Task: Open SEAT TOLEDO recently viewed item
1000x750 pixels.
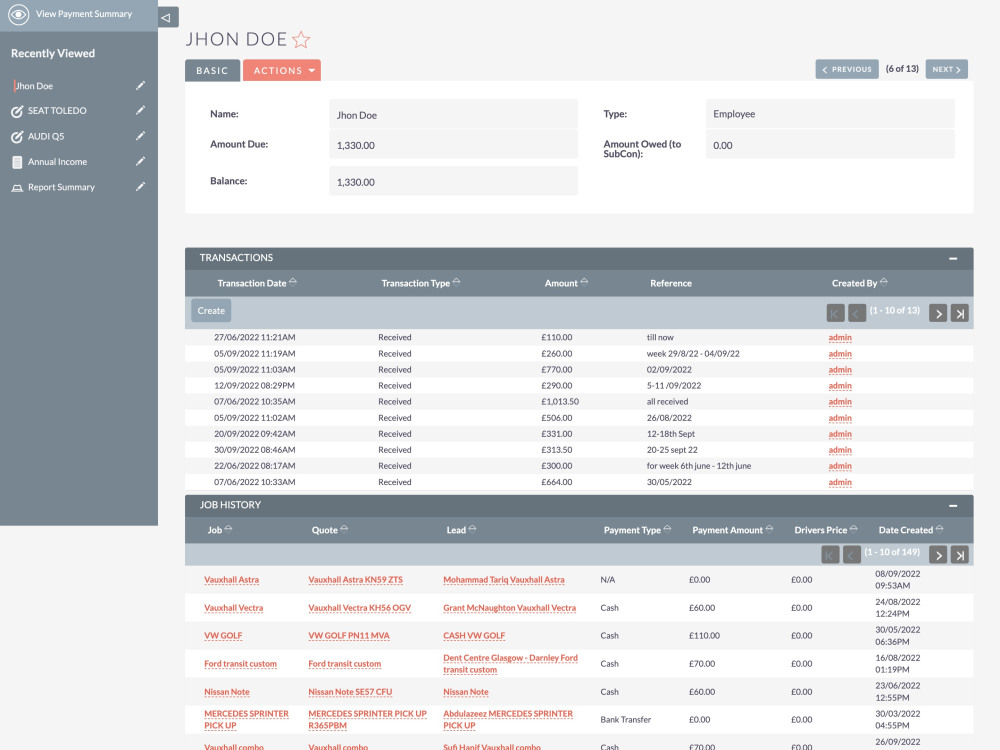Action: [57, 111]
